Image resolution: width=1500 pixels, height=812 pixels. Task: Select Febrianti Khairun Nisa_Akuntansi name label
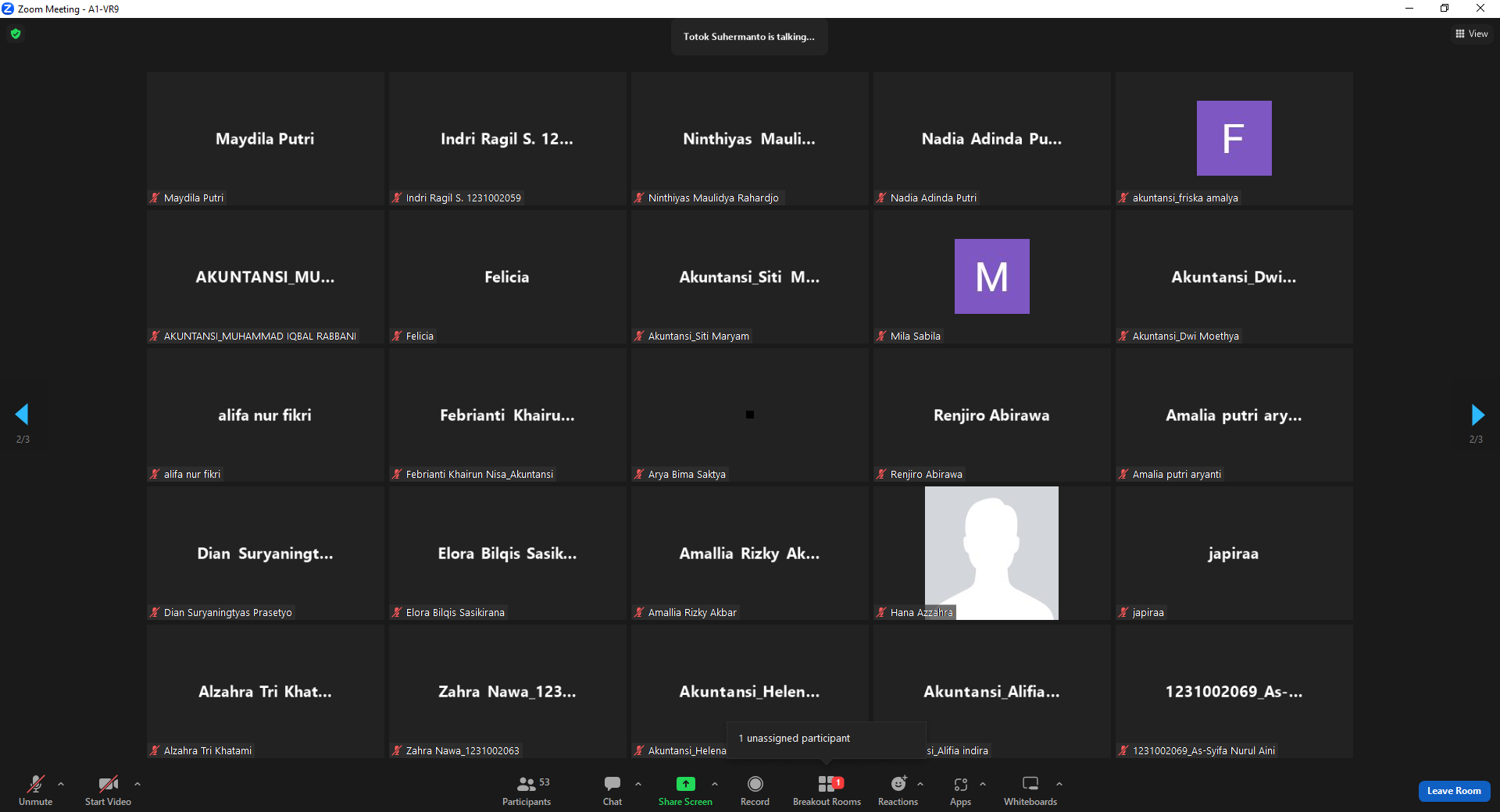pyautogui.click(x=480, y=475)
